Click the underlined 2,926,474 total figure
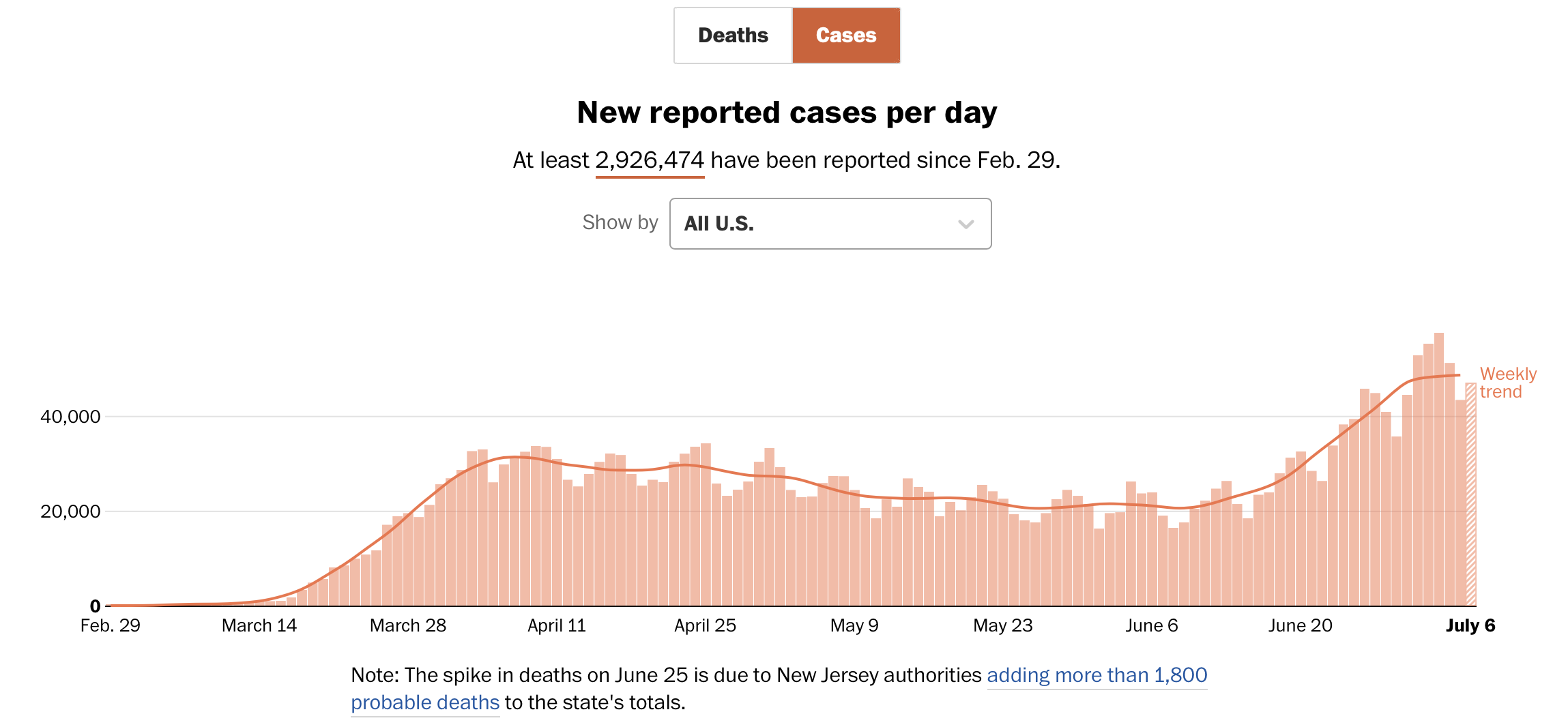The height and width of the screenshot is (727, 1568). click(649, 160)
